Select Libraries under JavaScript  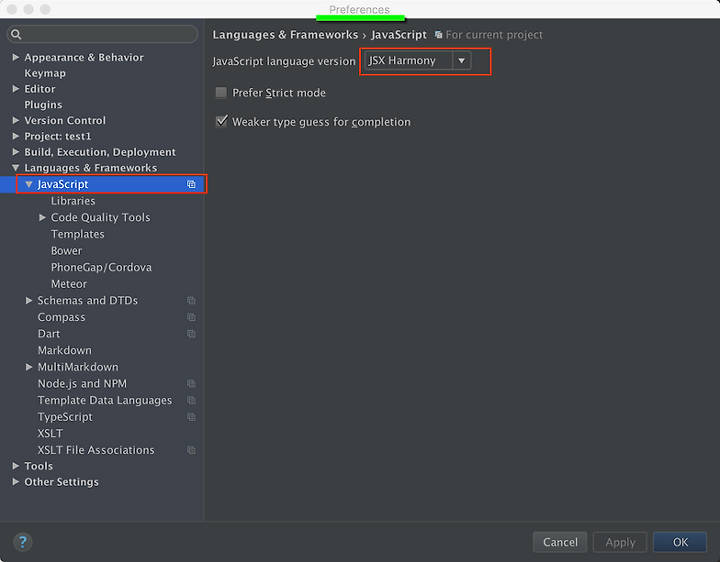(73, 201)
